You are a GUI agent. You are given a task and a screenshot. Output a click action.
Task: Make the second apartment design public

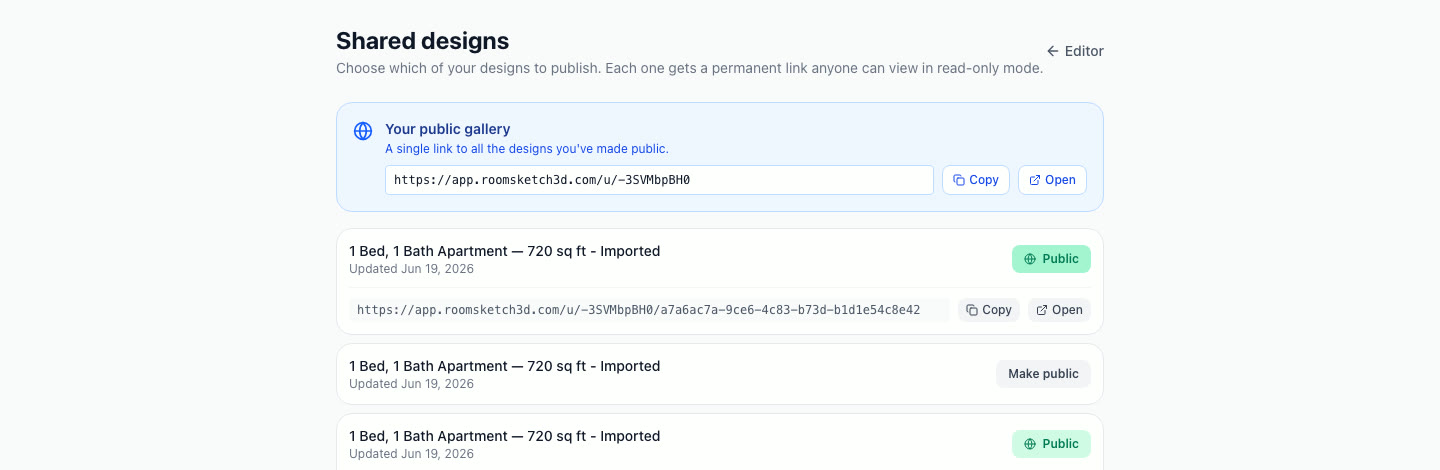[x=1043, y=374]
